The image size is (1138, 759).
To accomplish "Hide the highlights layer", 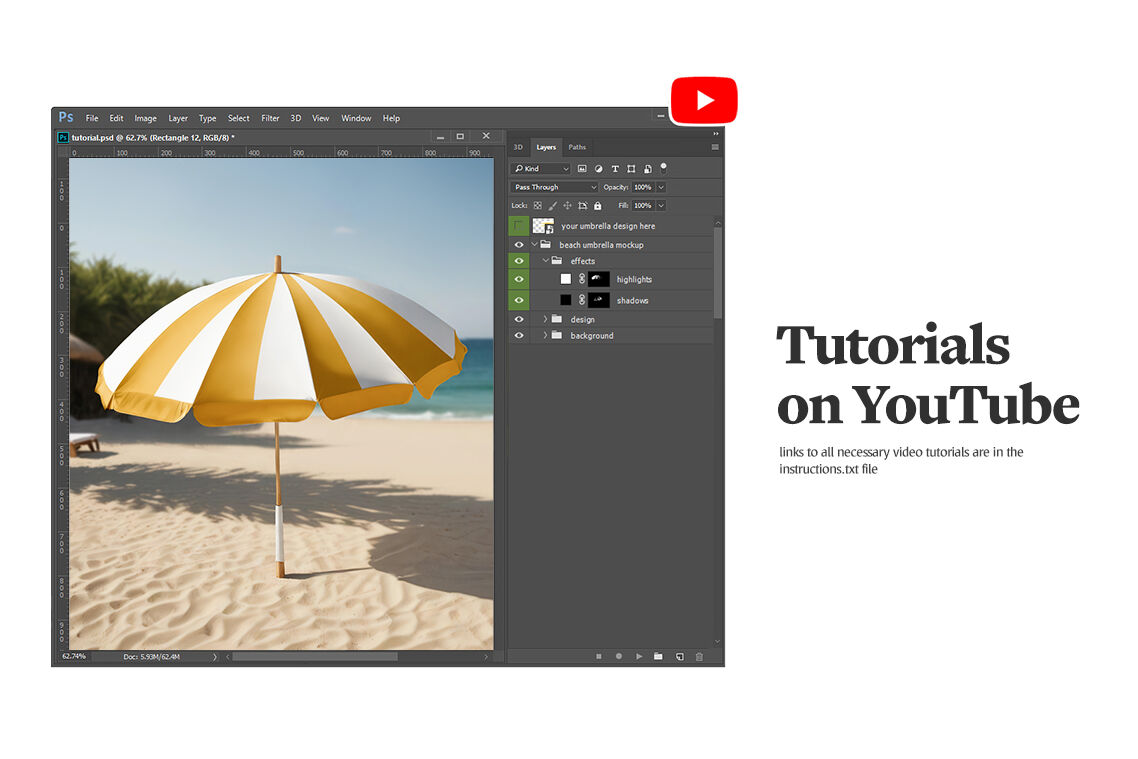I will (x=518, y=279).
